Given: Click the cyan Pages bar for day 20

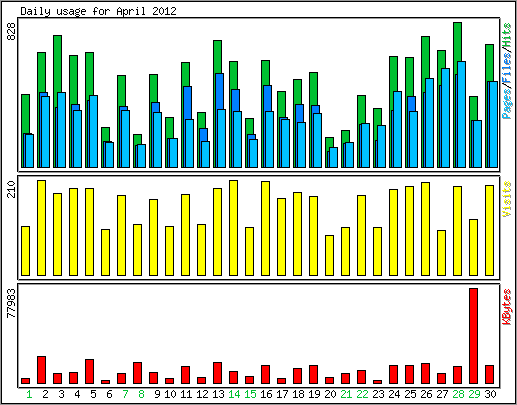Looking at the screenshot, I should point(333,157).
